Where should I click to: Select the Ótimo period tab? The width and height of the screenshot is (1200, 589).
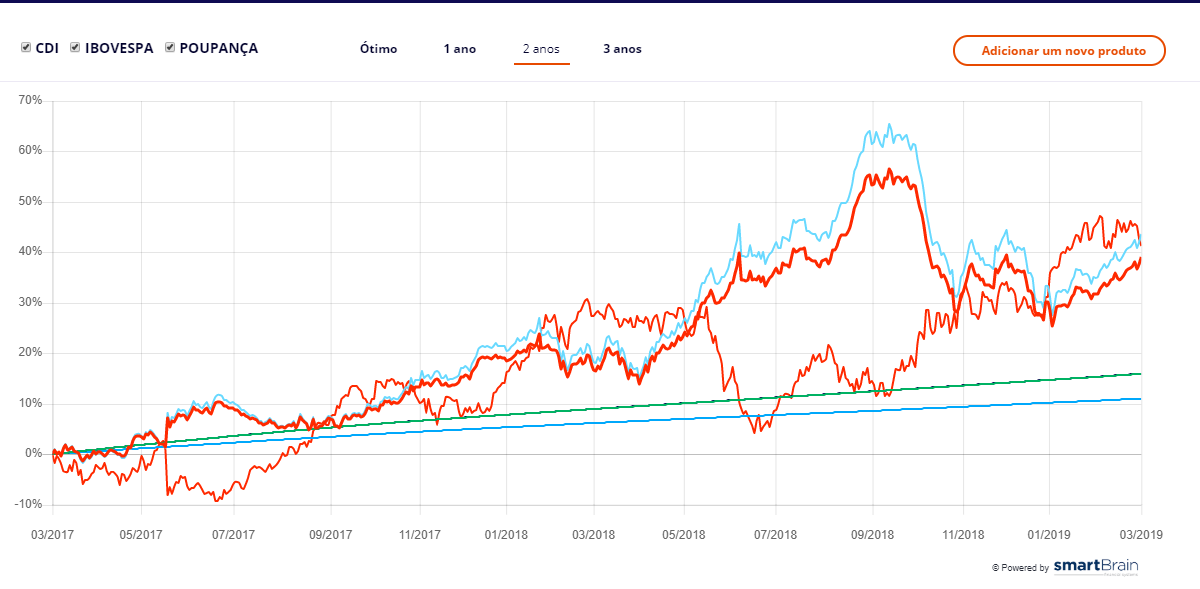point(378,49)
